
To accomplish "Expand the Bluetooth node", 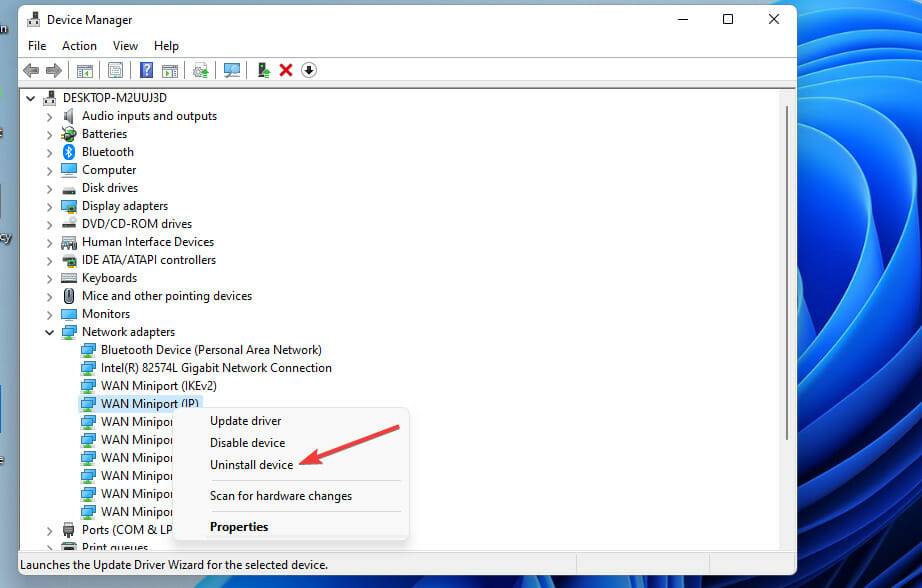I will (49, 153).
